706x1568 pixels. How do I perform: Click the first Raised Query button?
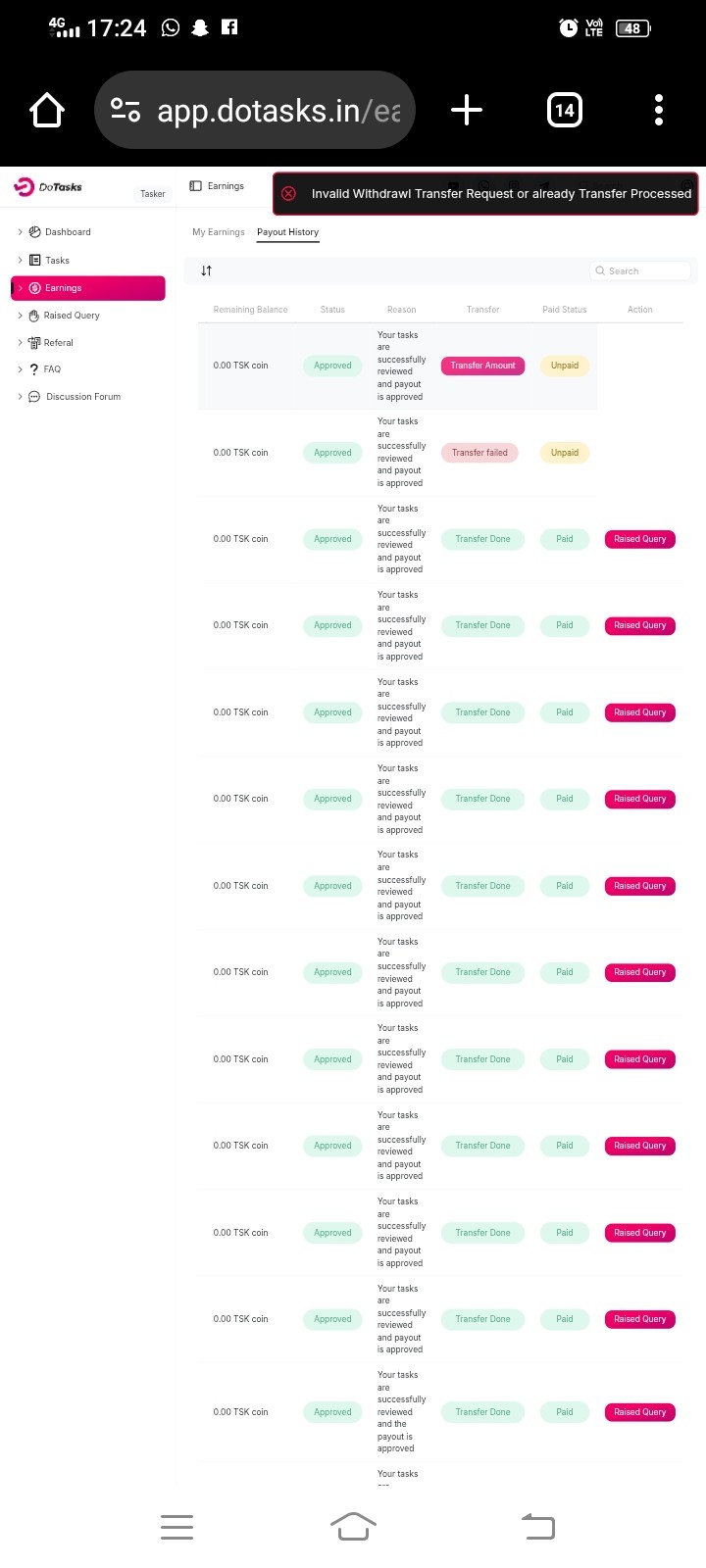[x=639, y=539]
